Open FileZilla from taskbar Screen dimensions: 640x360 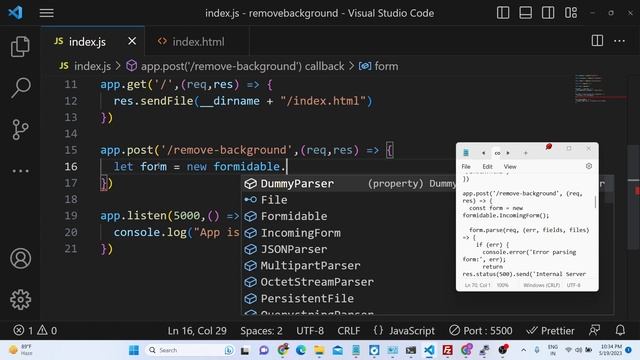[x=447, y=350]
